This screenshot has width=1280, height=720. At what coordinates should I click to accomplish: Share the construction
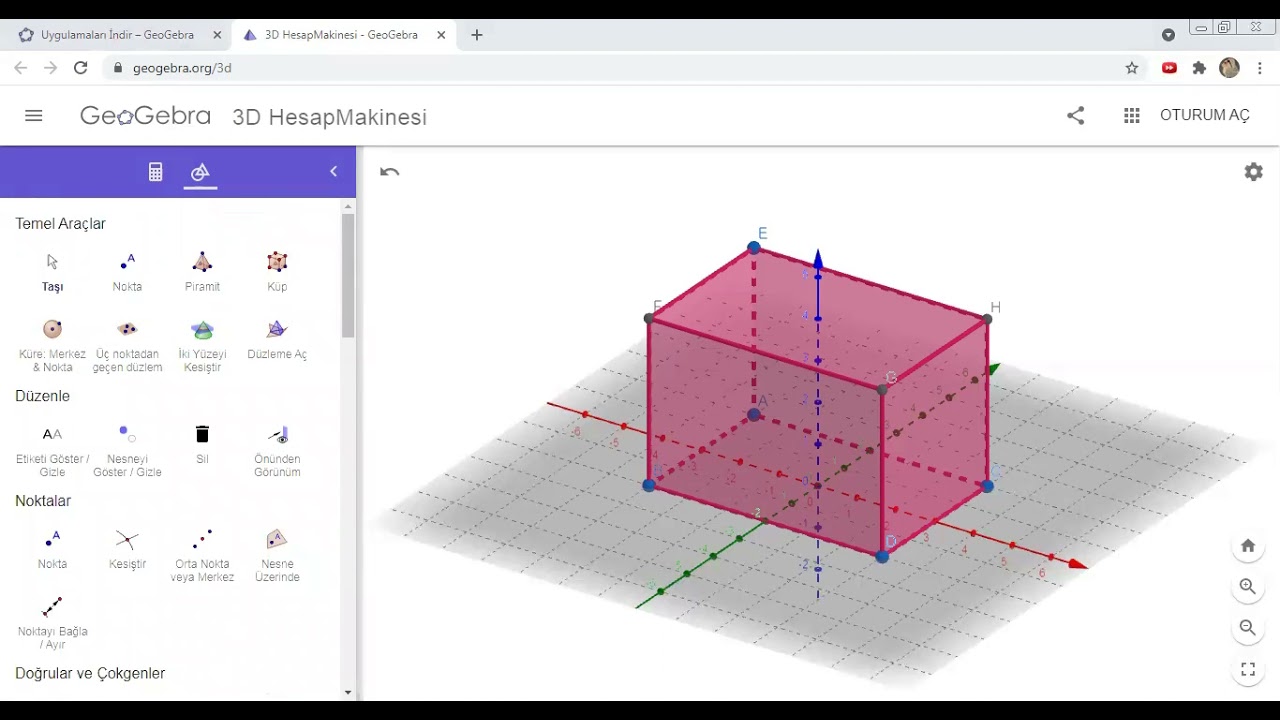(x=1075, y=116)
